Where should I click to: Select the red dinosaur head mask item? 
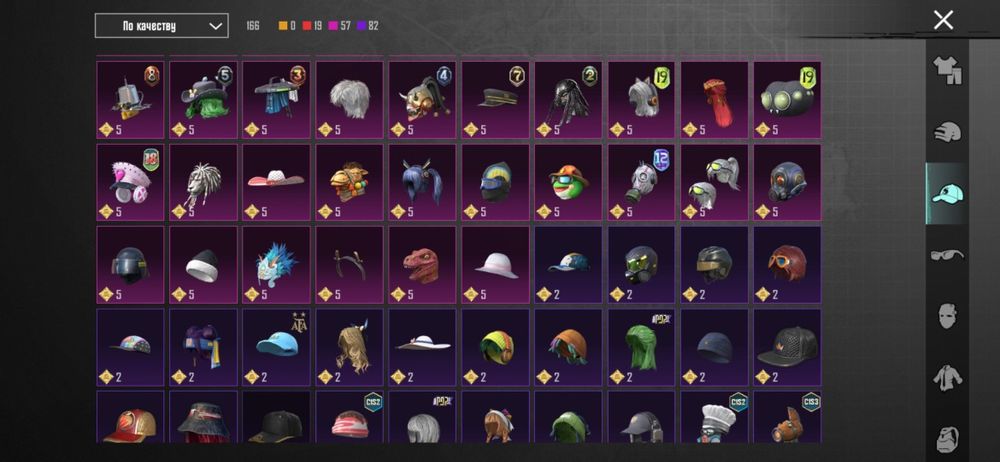point(422,265)
